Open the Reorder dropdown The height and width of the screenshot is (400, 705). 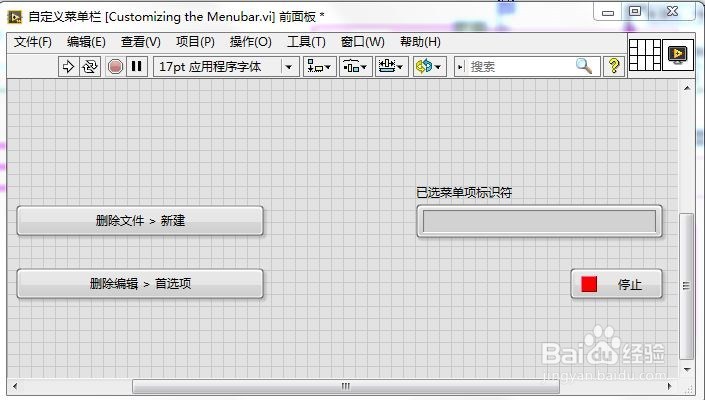429,67
